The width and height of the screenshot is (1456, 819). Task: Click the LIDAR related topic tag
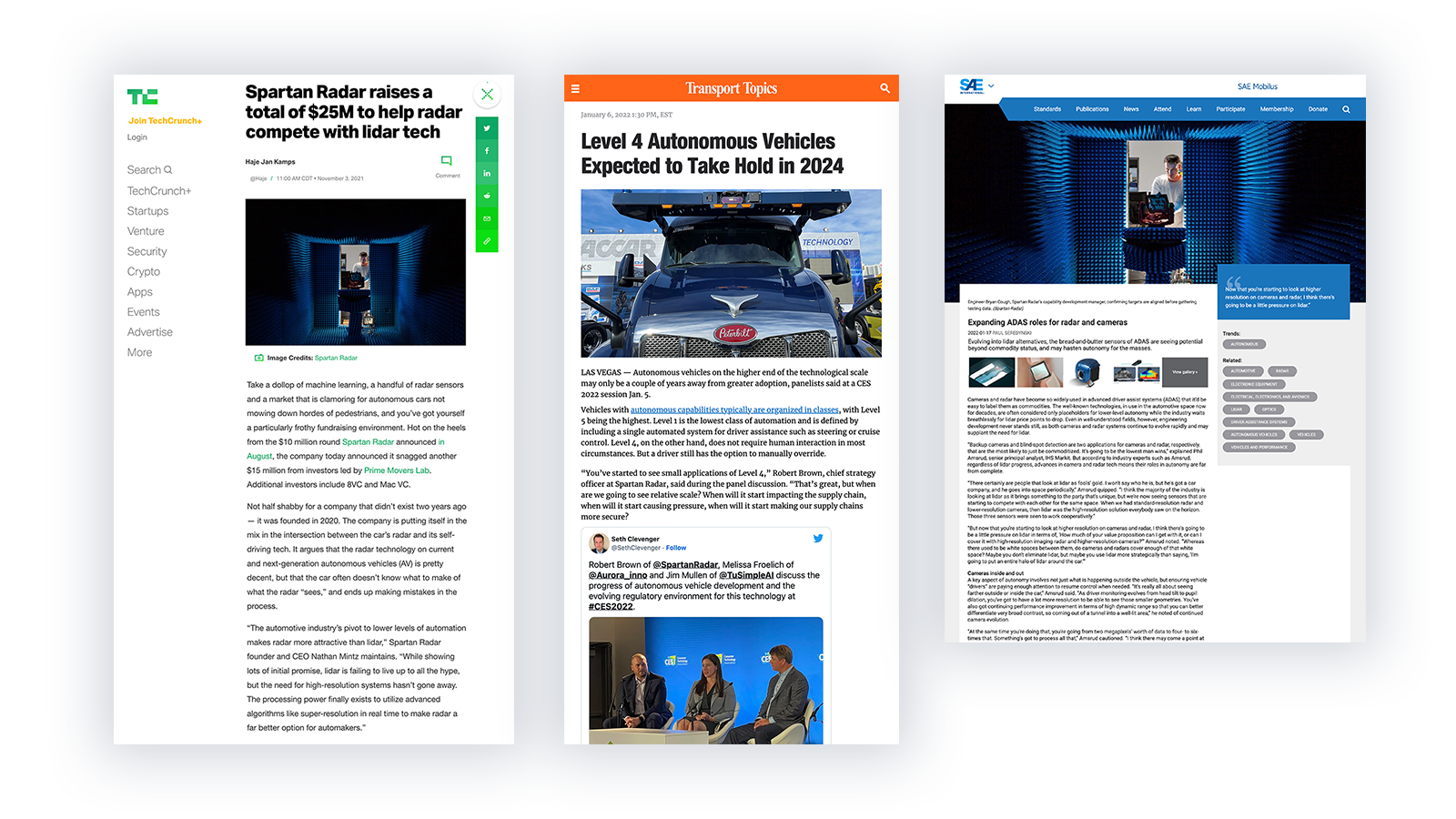pyautogui.click(x=1237, y=409)
